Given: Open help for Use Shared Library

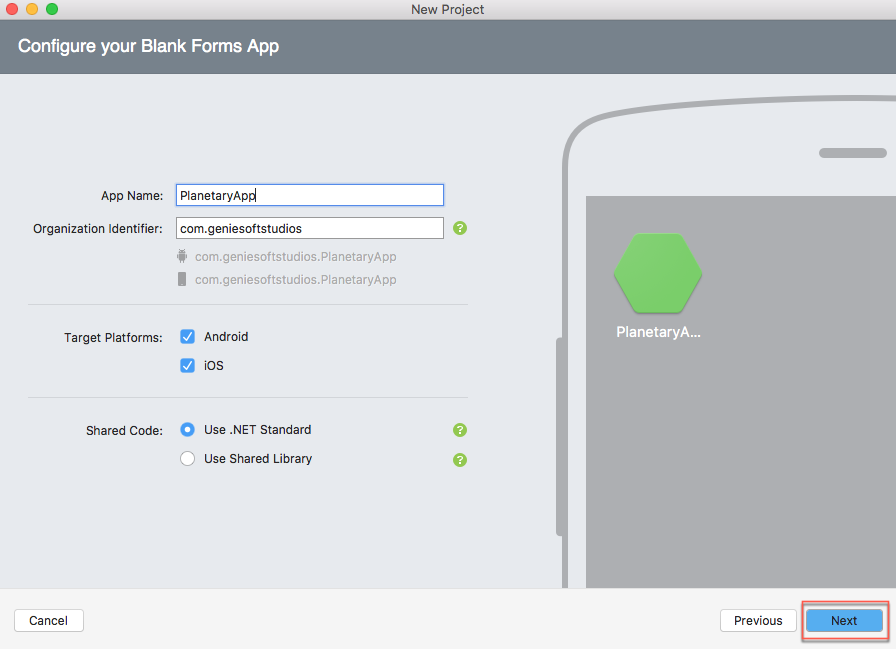Looking at the screenshot, I should (460, 460).
